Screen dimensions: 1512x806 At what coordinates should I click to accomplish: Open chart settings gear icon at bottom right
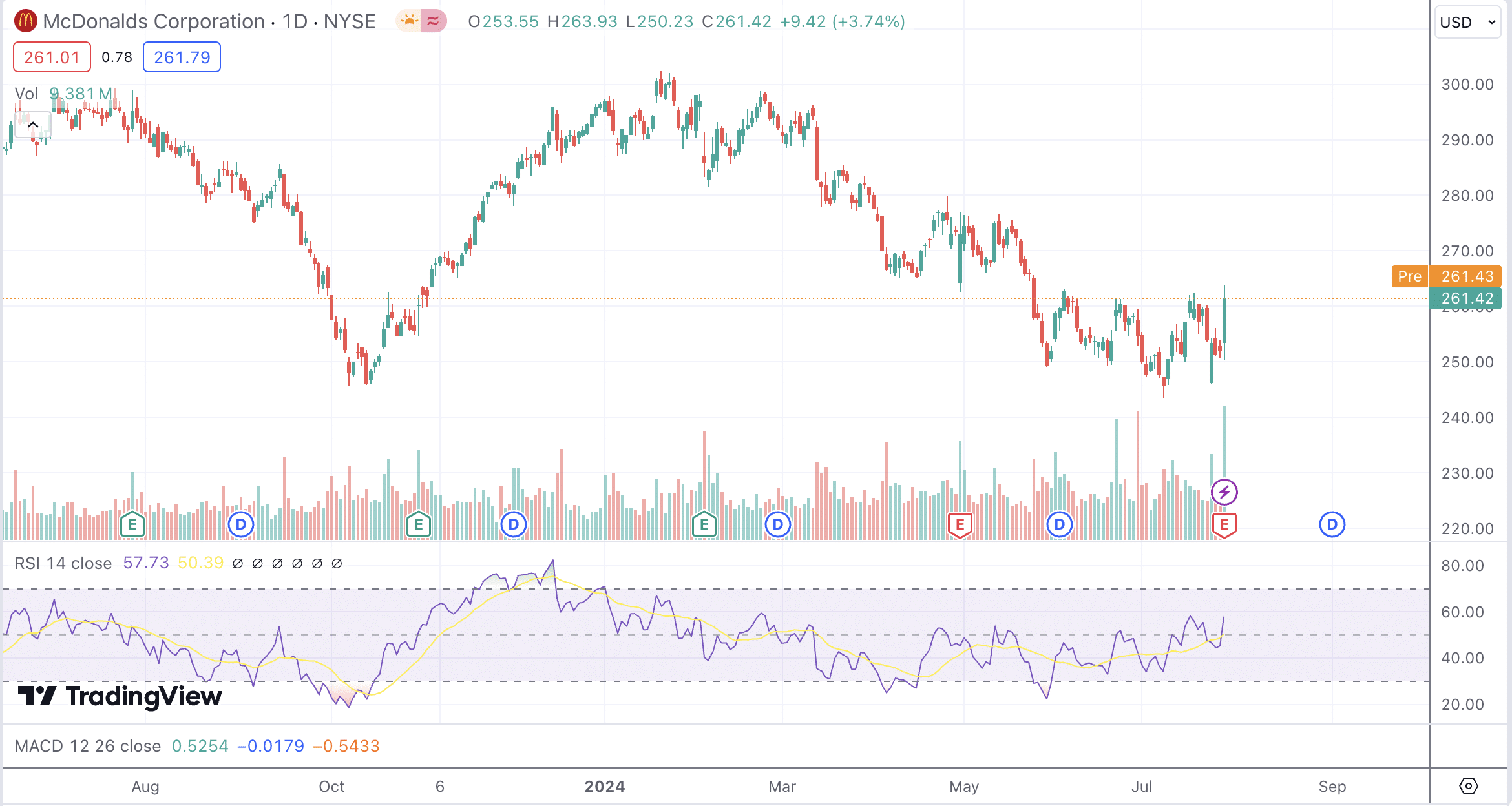1468,786
